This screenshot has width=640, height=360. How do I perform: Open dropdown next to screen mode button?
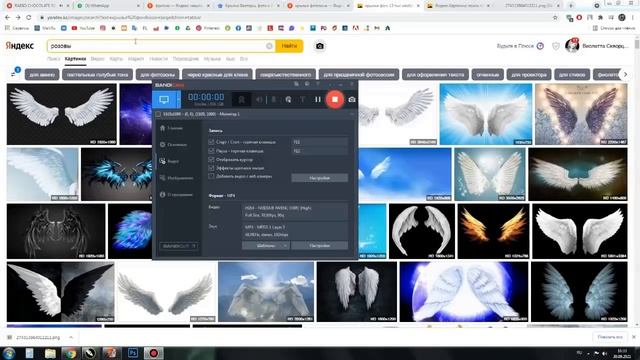click(x=178, y=99)
